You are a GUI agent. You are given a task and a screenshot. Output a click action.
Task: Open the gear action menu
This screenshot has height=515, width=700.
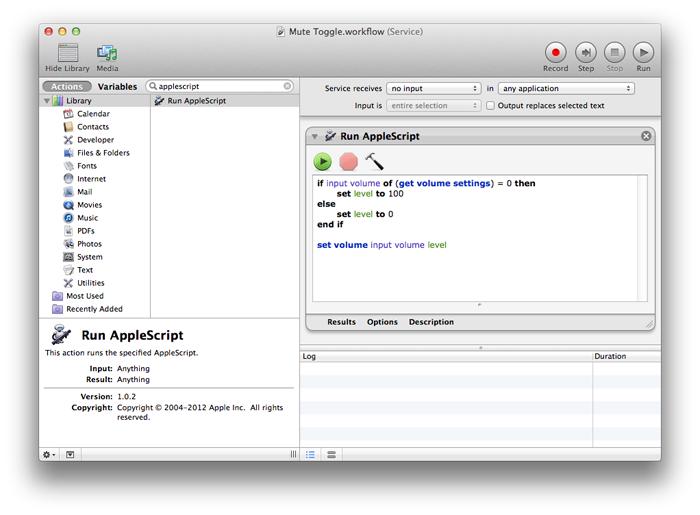pos(49,454)
